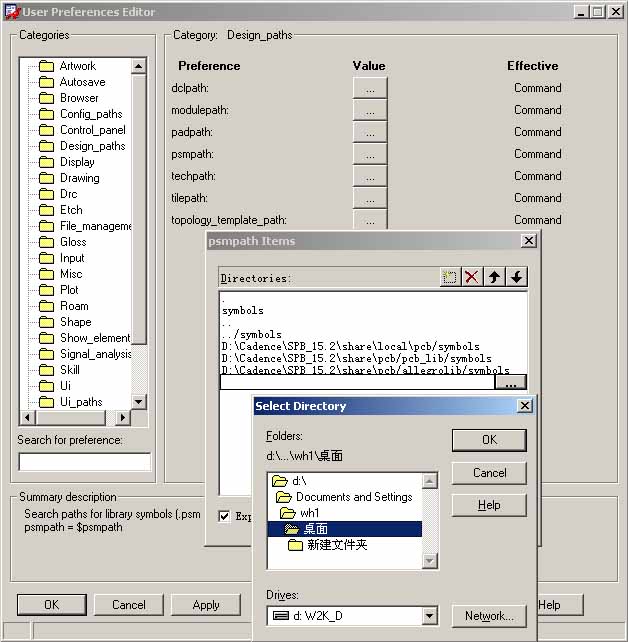Click the Network... button

point(489,616)
